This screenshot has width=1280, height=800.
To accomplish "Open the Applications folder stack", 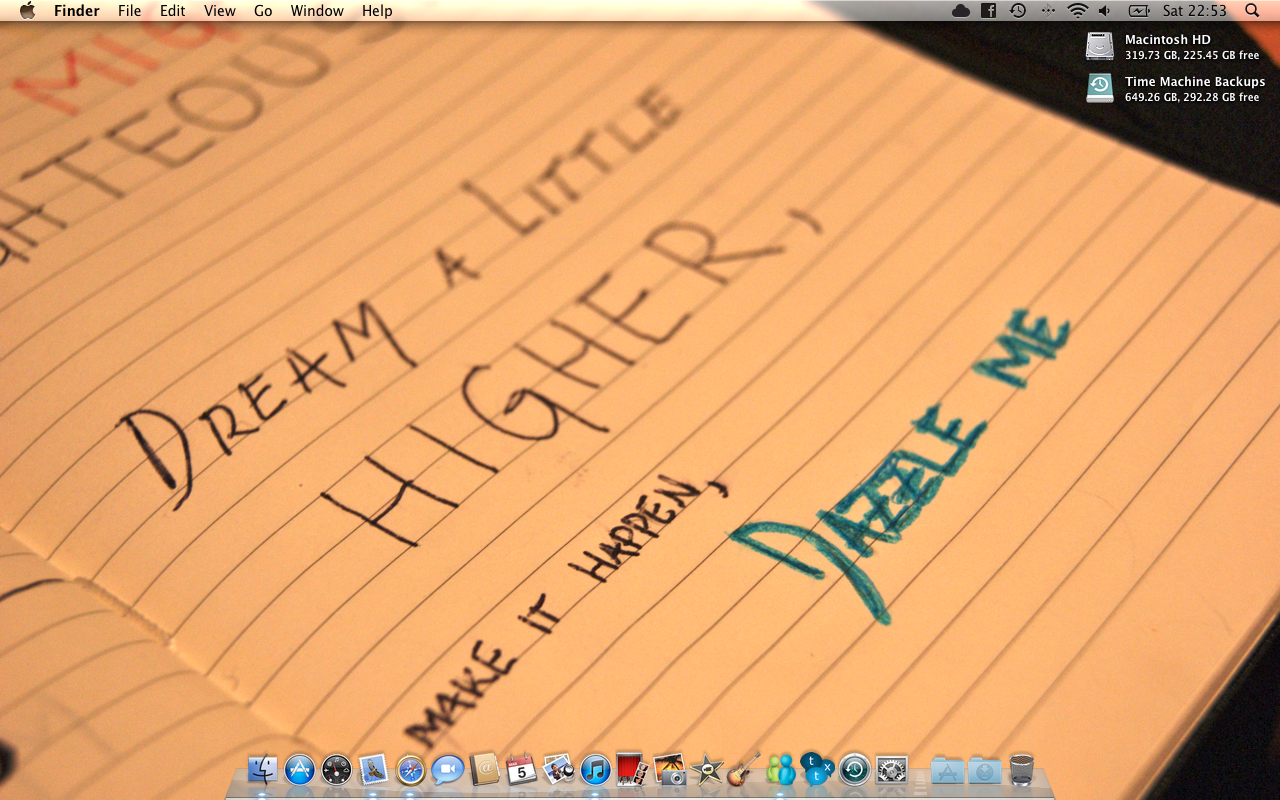I will 947,769.
